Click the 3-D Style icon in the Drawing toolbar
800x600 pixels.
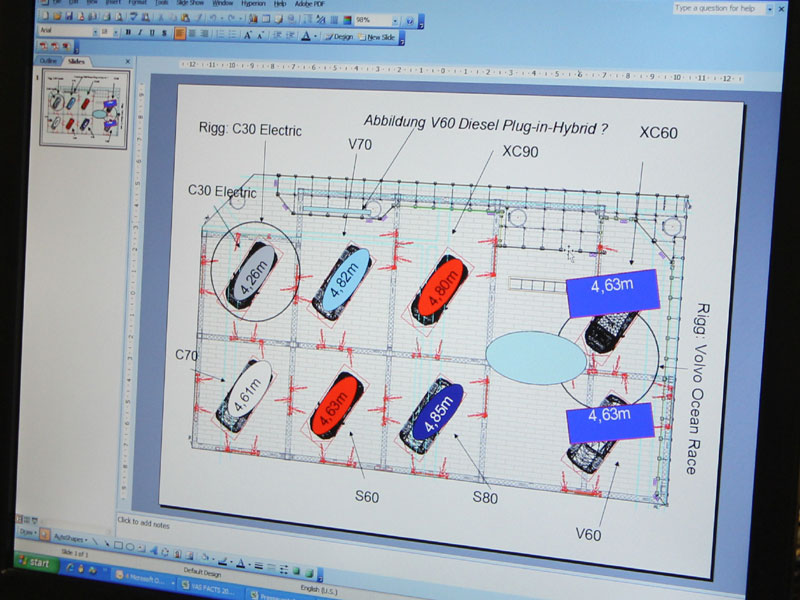click(308, 572)
